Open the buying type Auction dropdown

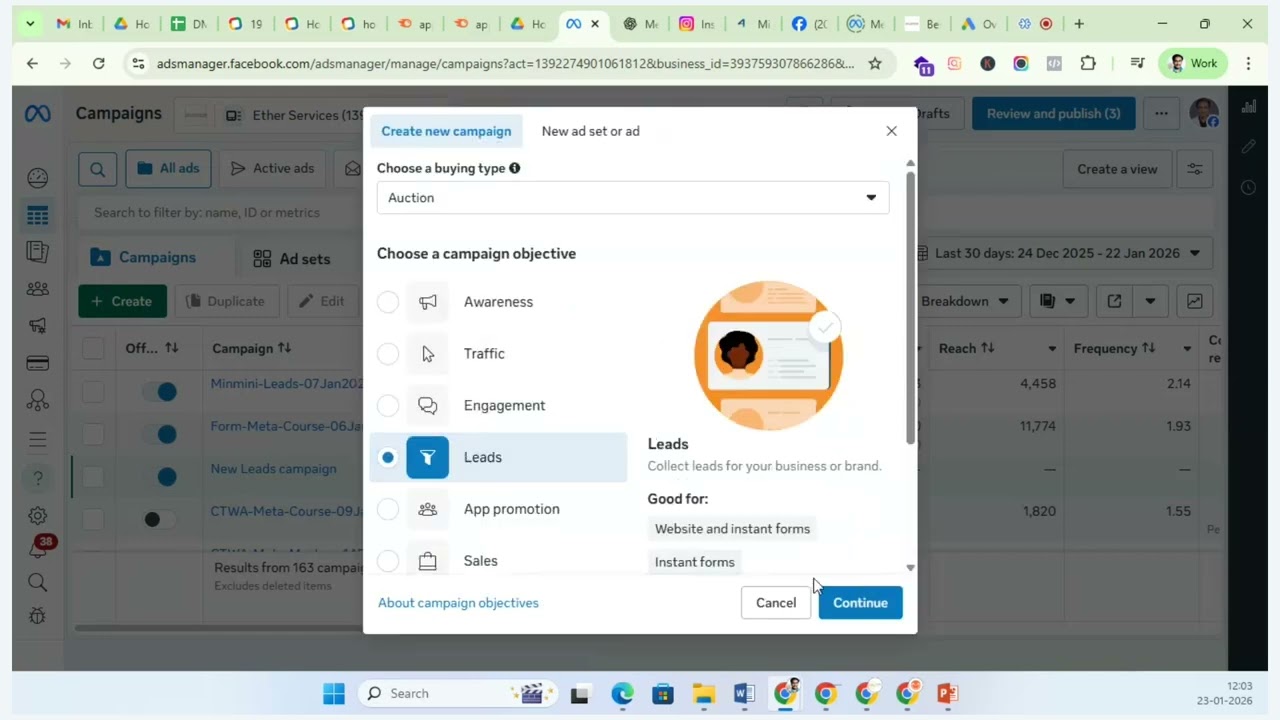point(633,198)
